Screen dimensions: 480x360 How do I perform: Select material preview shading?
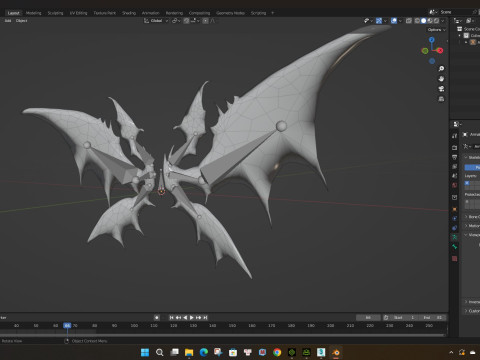[430, 21]
